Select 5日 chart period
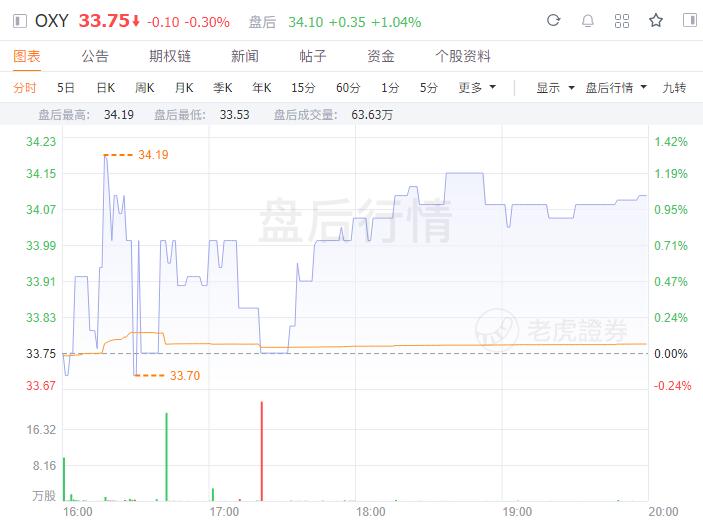This screenshot has width=703, height=528. click(65, 87)
